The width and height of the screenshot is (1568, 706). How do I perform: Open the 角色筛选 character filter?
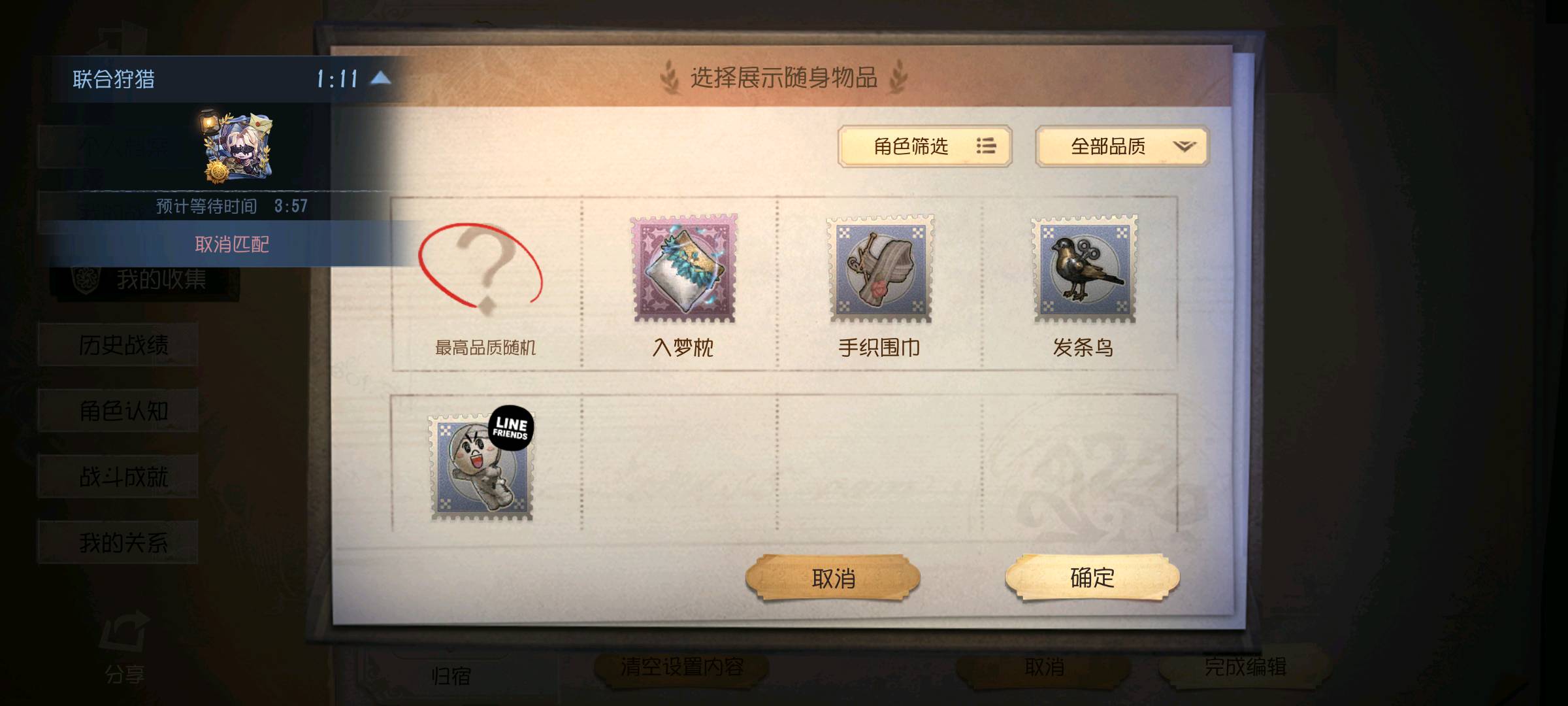[924, 146]
